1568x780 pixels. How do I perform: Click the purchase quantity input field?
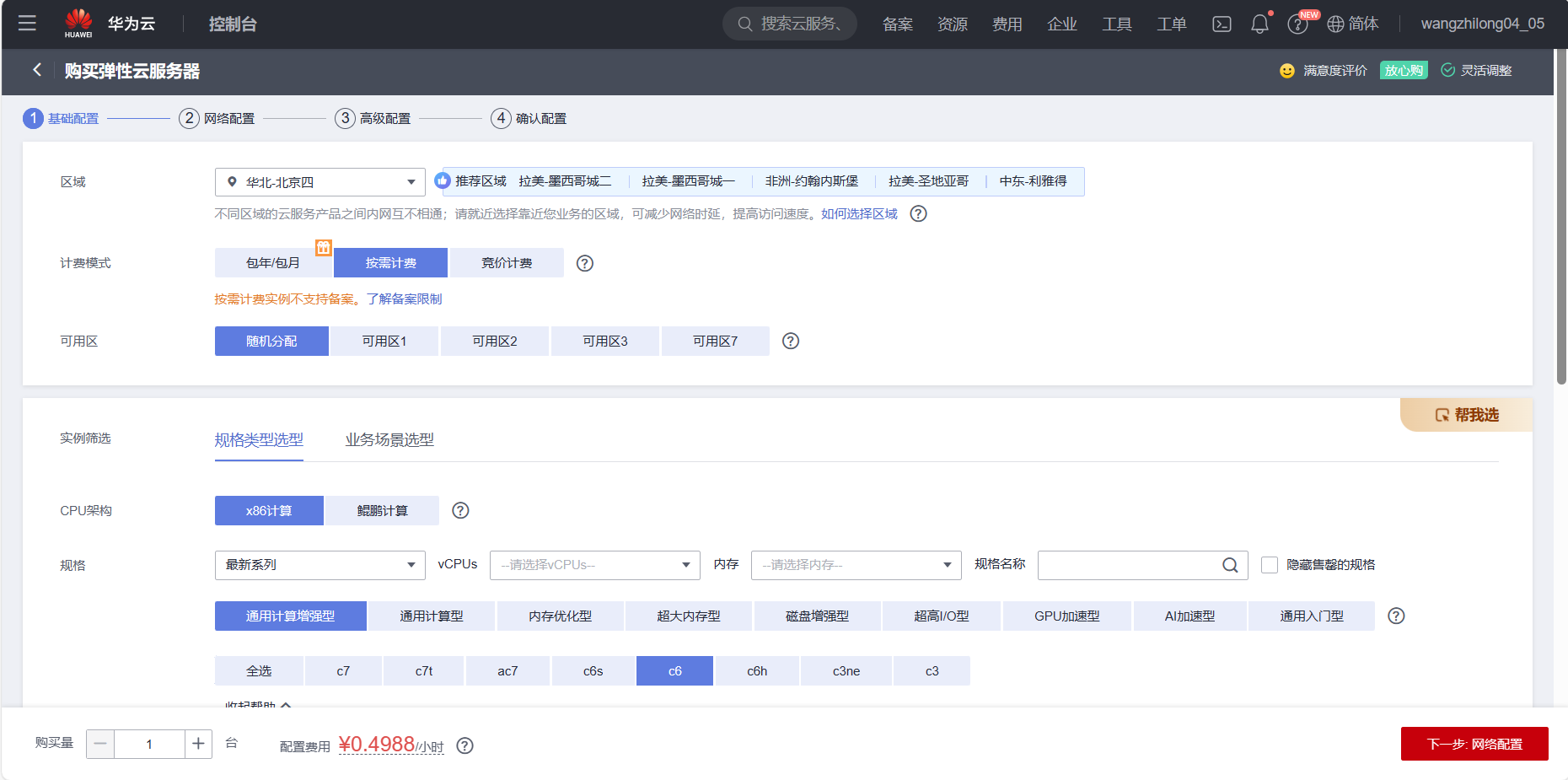(x=149, y=744)
